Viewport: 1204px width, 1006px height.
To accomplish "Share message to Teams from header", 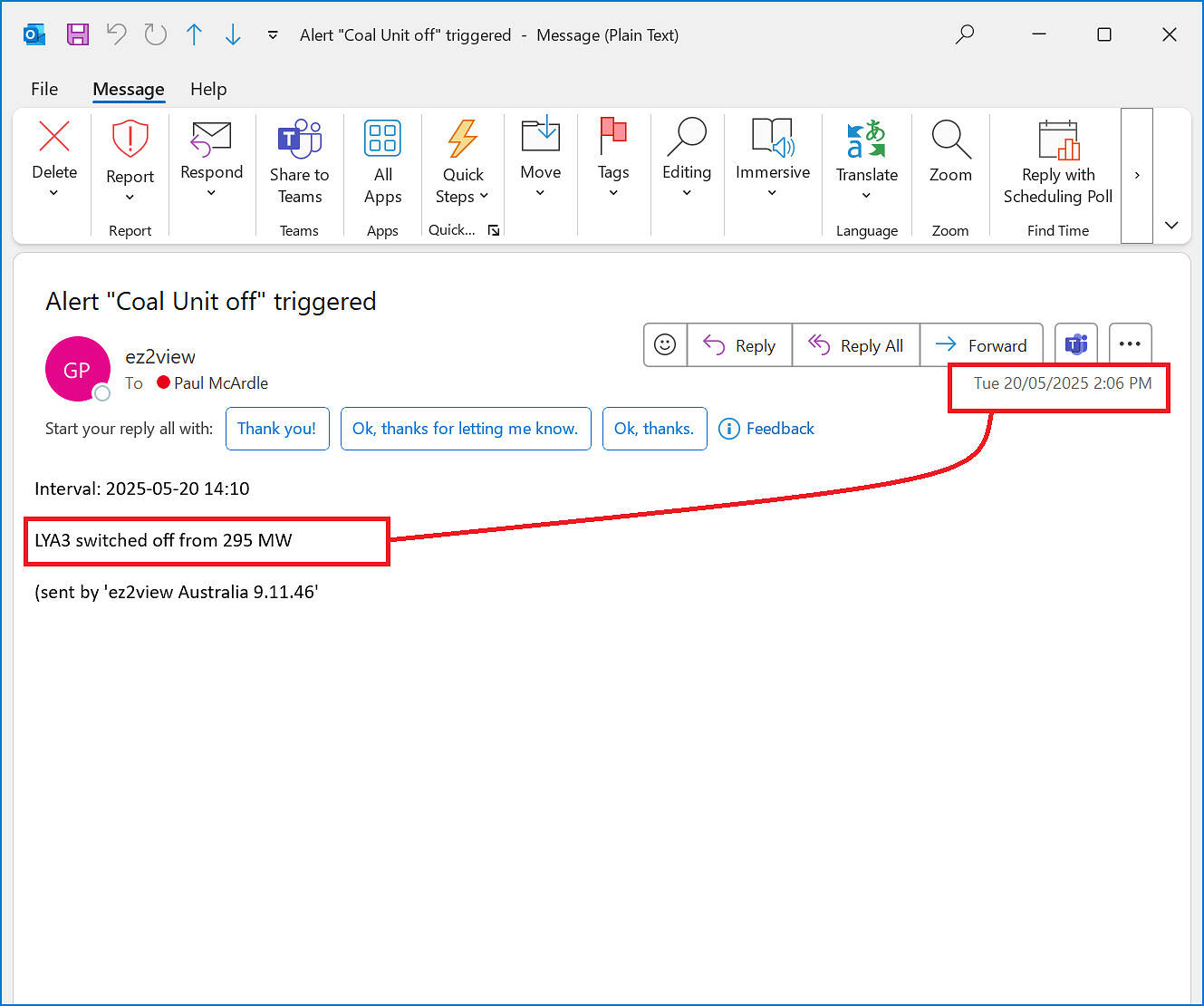I will [x=1076, y=344].
